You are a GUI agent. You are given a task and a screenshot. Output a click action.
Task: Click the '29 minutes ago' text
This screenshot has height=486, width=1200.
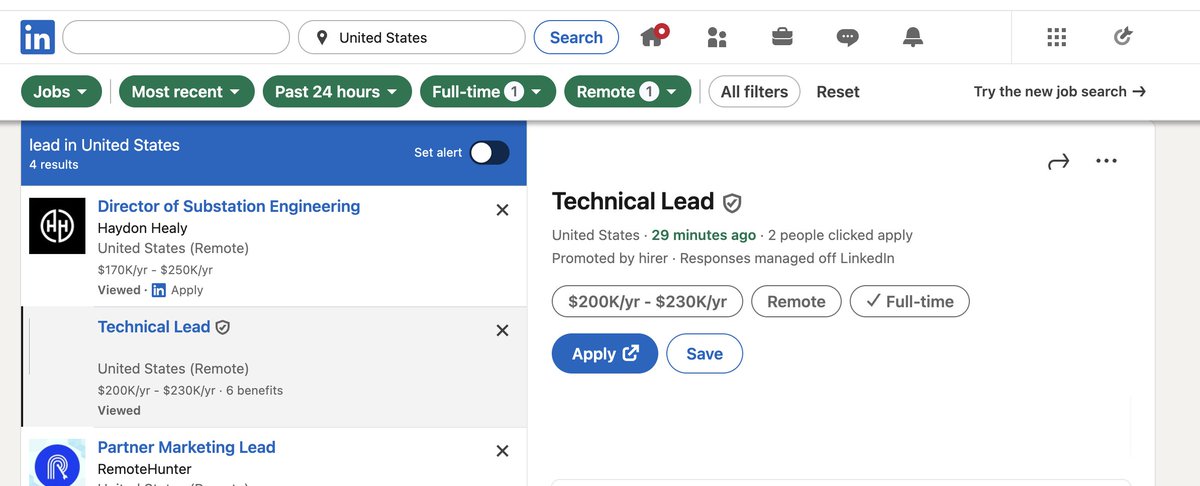[703, 235]
